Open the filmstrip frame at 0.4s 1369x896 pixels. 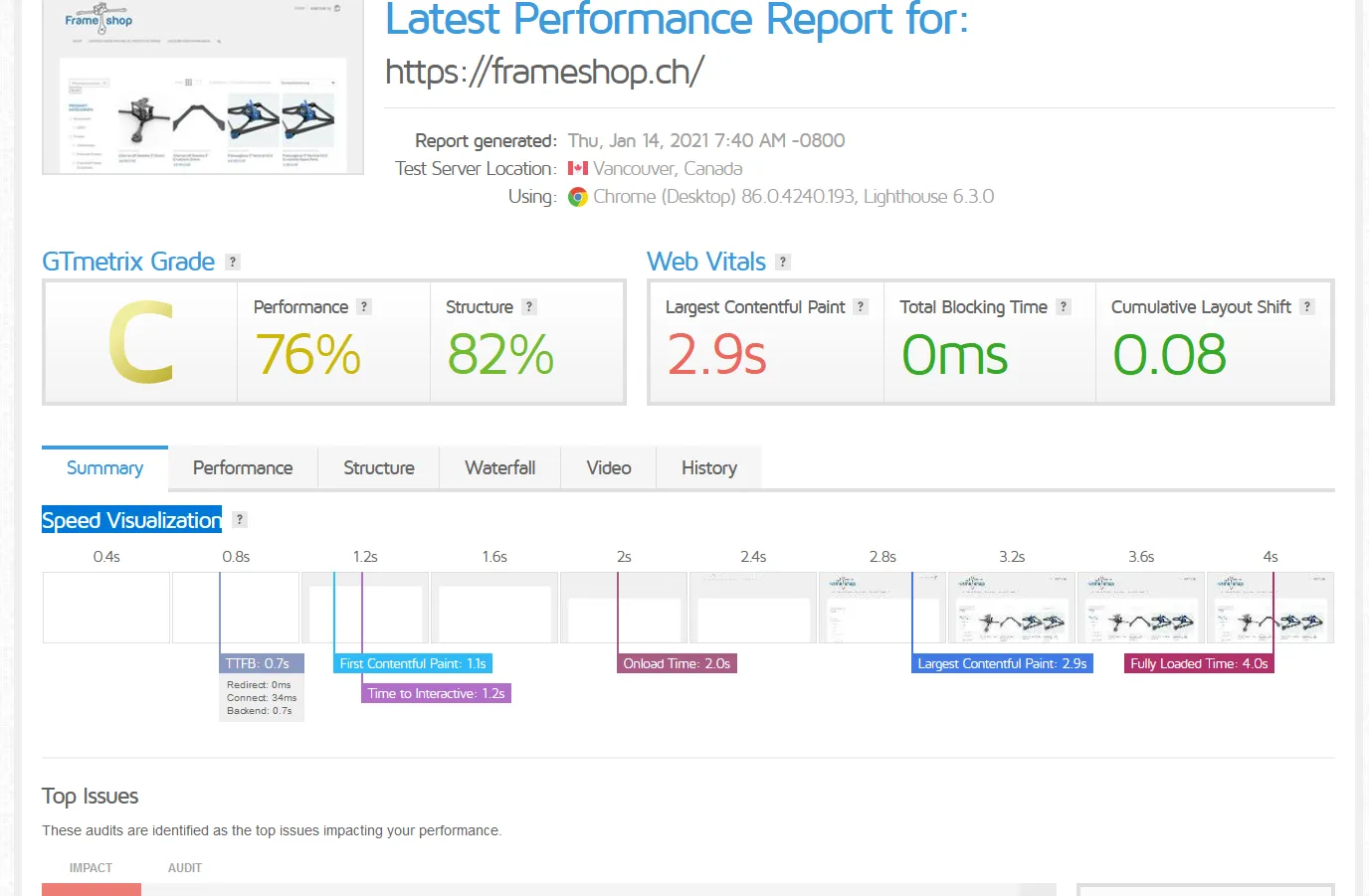(106, 608)
